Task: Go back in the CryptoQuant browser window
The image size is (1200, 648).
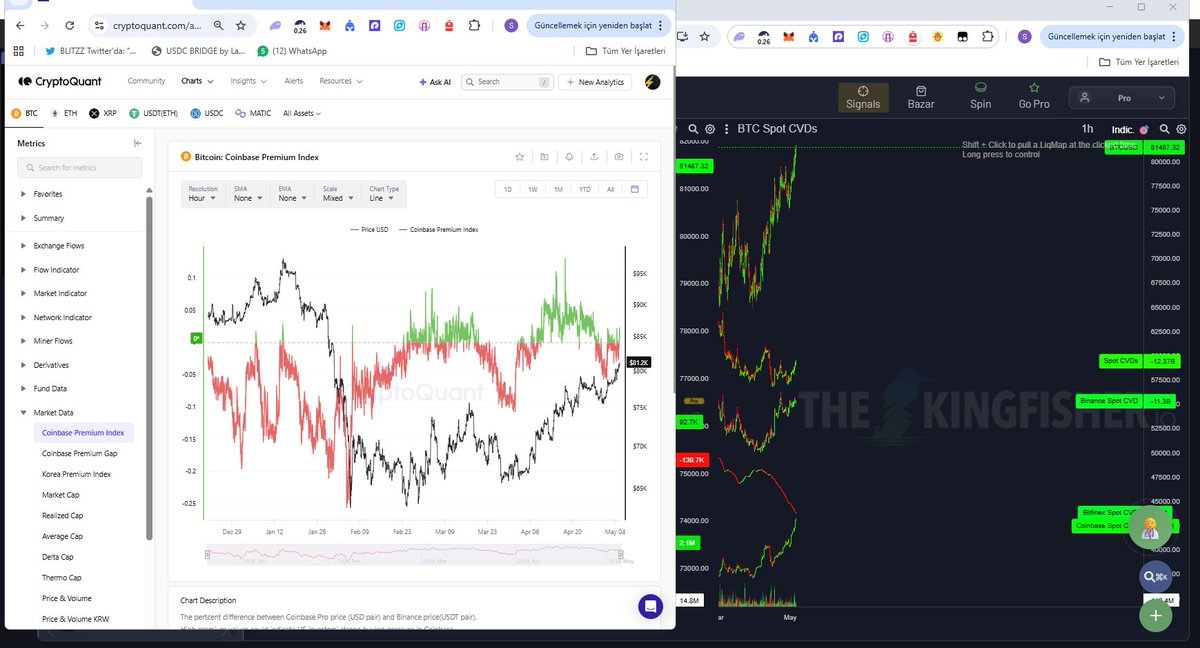Action: [x=20, y=25]
